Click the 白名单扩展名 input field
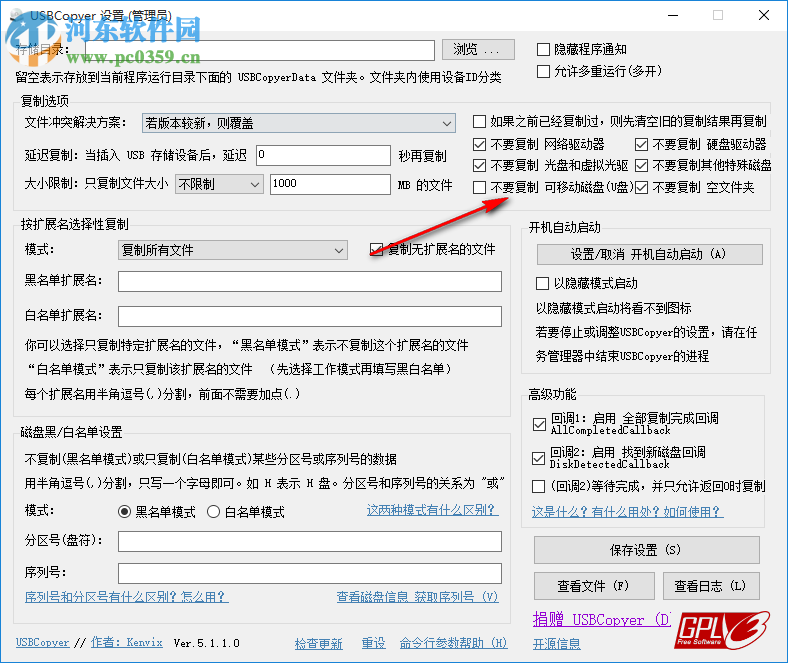This screenshot has height=663, width=788. click(310, 316)
